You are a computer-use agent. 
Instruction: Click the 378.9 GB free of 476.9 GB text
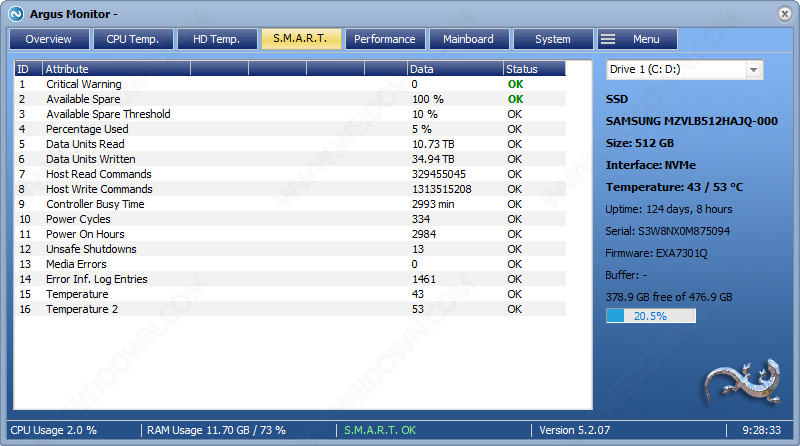click(x=669, y=297)
